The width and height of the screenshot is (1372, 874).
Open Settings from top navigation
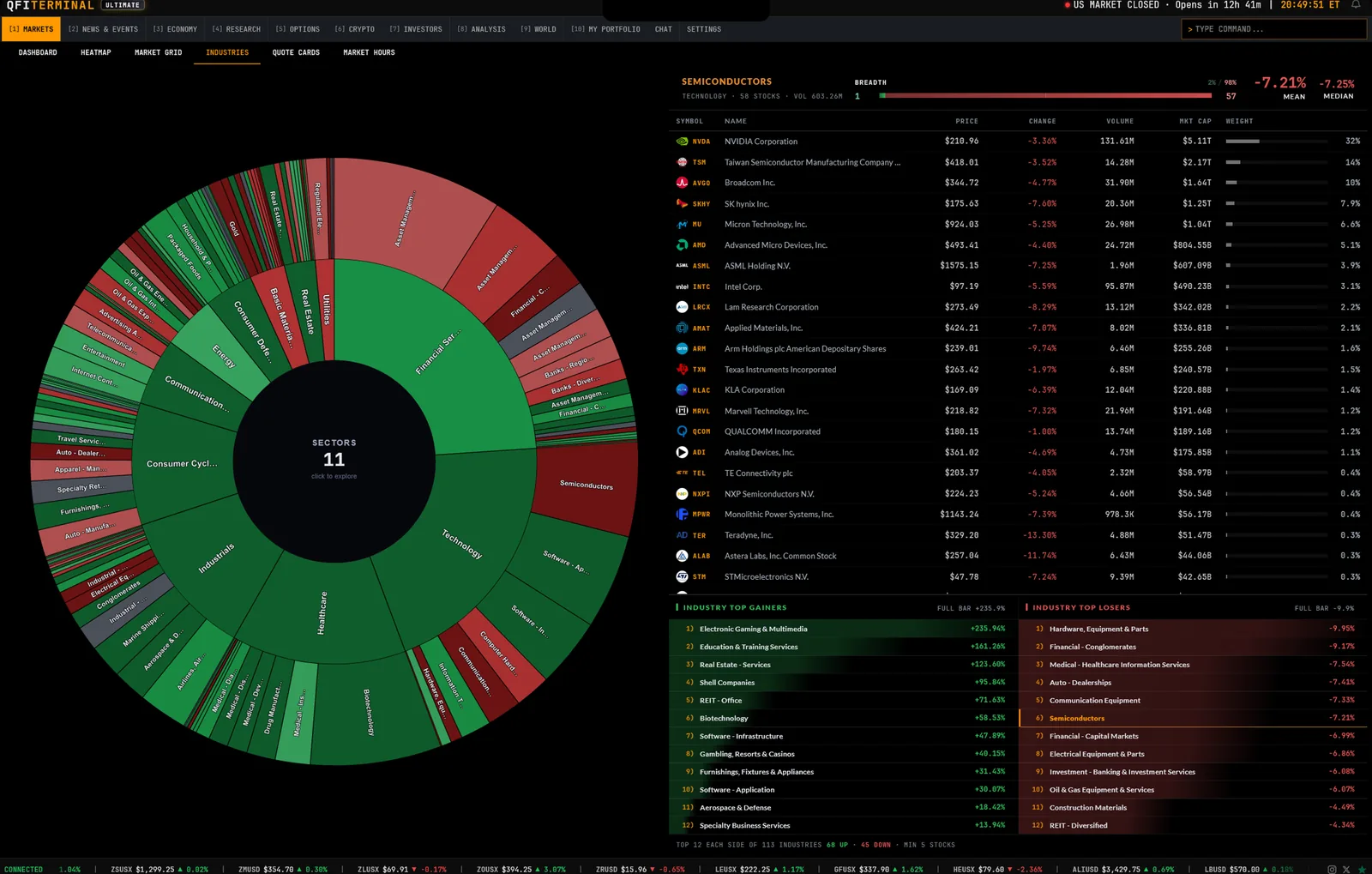[704, 29]
